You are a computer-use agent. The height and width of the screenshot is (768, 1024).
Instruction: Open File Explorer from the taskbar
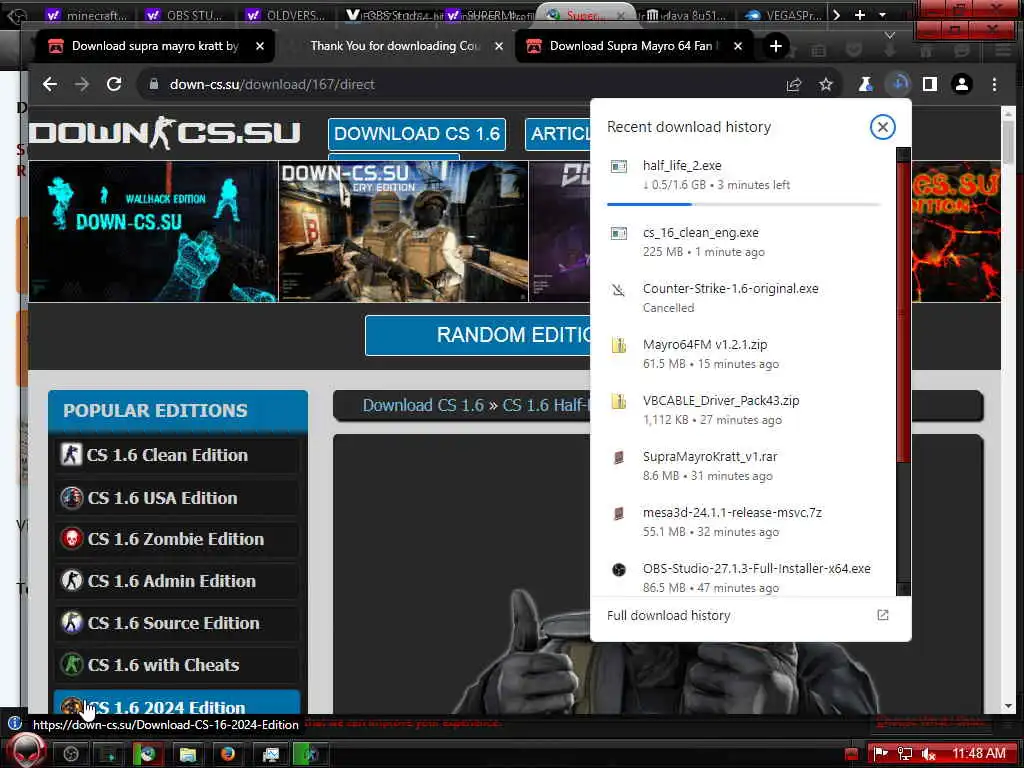[188, 754]
